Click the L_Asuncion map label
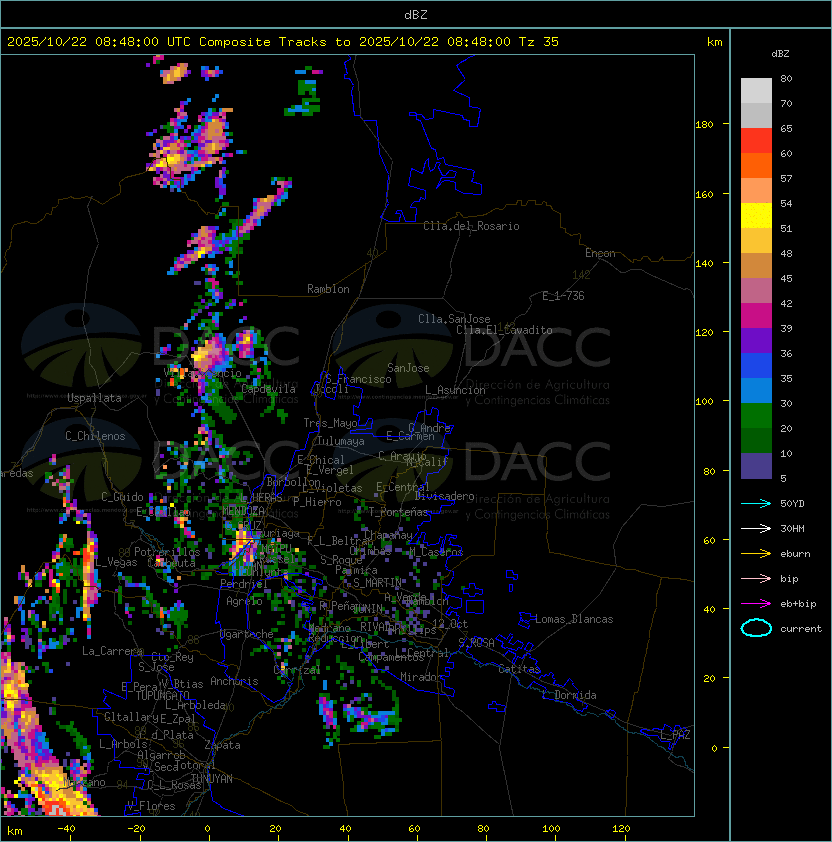 tap(455, 390)
